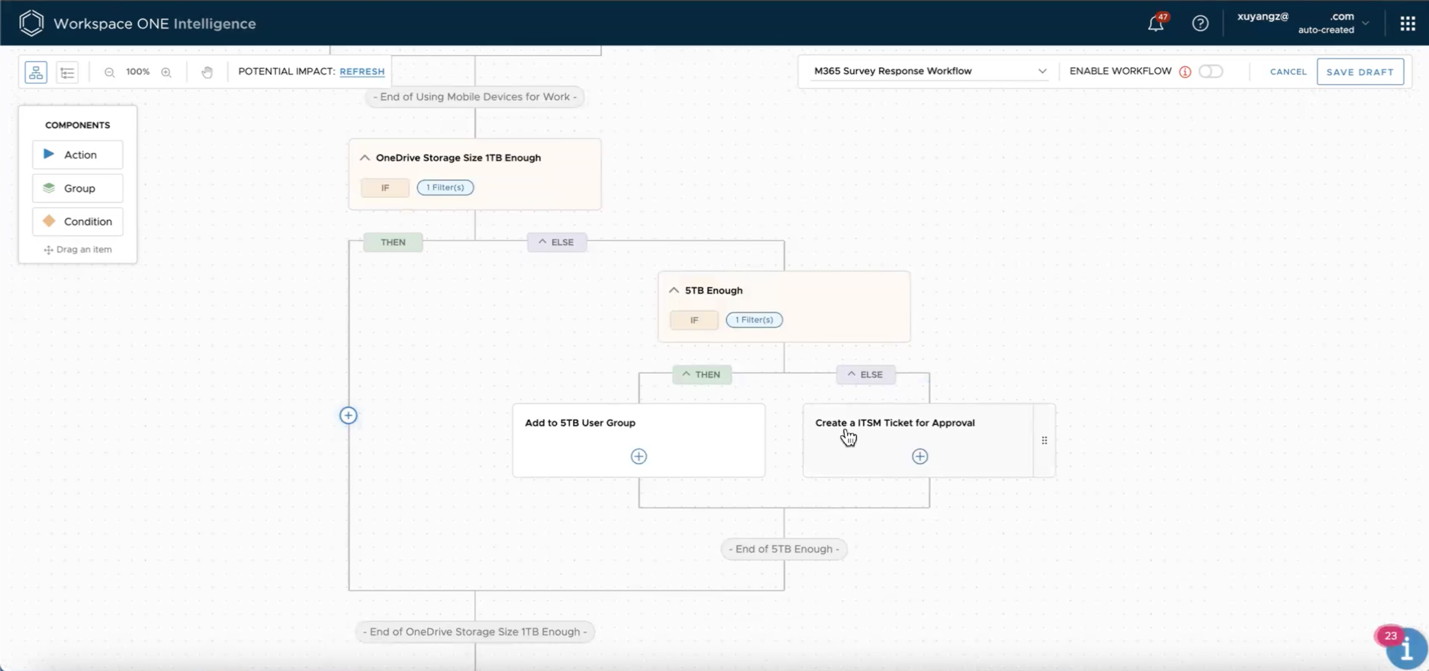
Task: Collapse the ELSE branch under OneDrive condition
Action: [556, 242]
